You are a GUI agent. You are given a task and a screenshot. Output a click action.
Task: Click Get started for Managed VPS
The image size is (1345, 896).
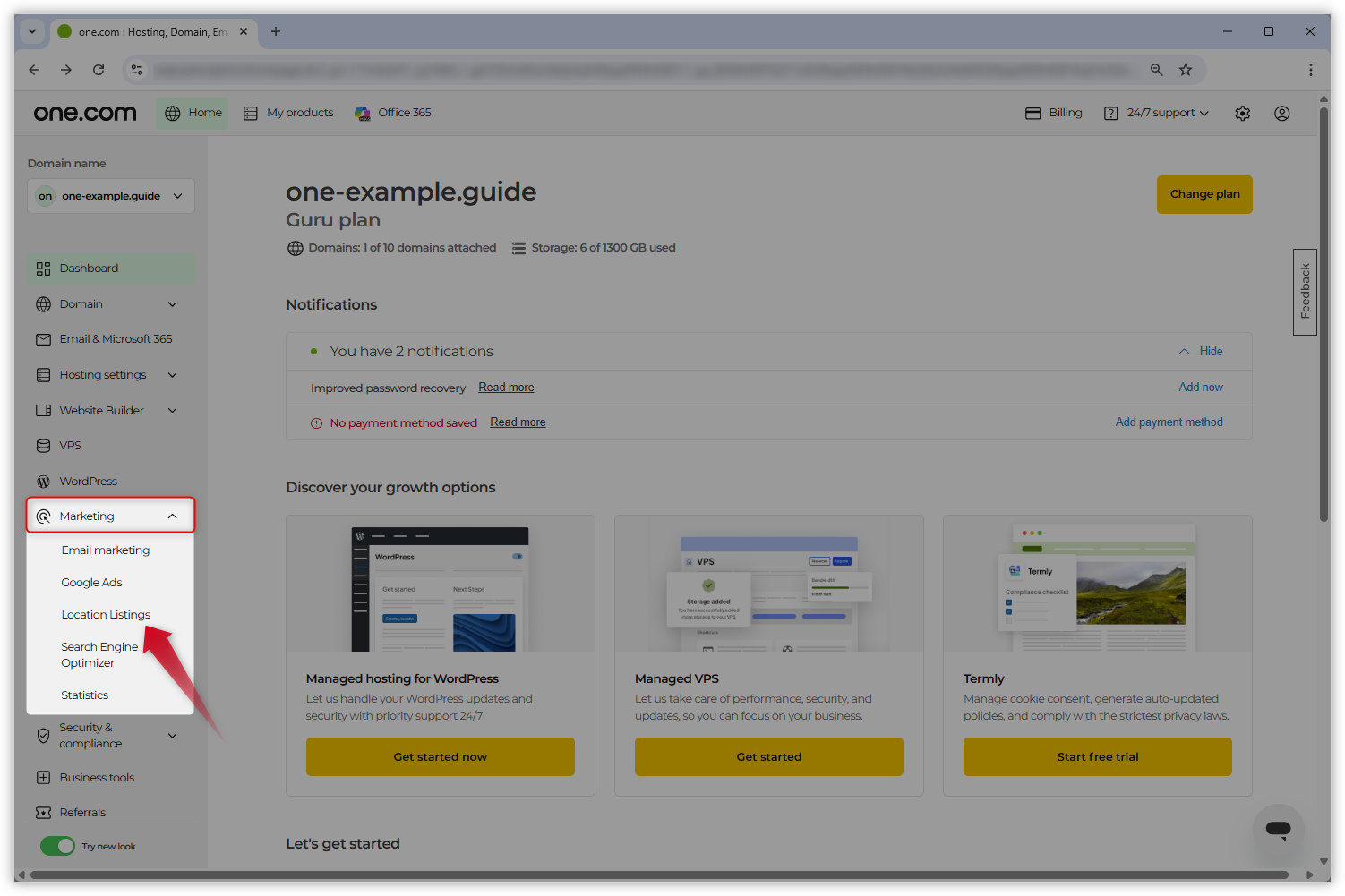pos(769,757)
